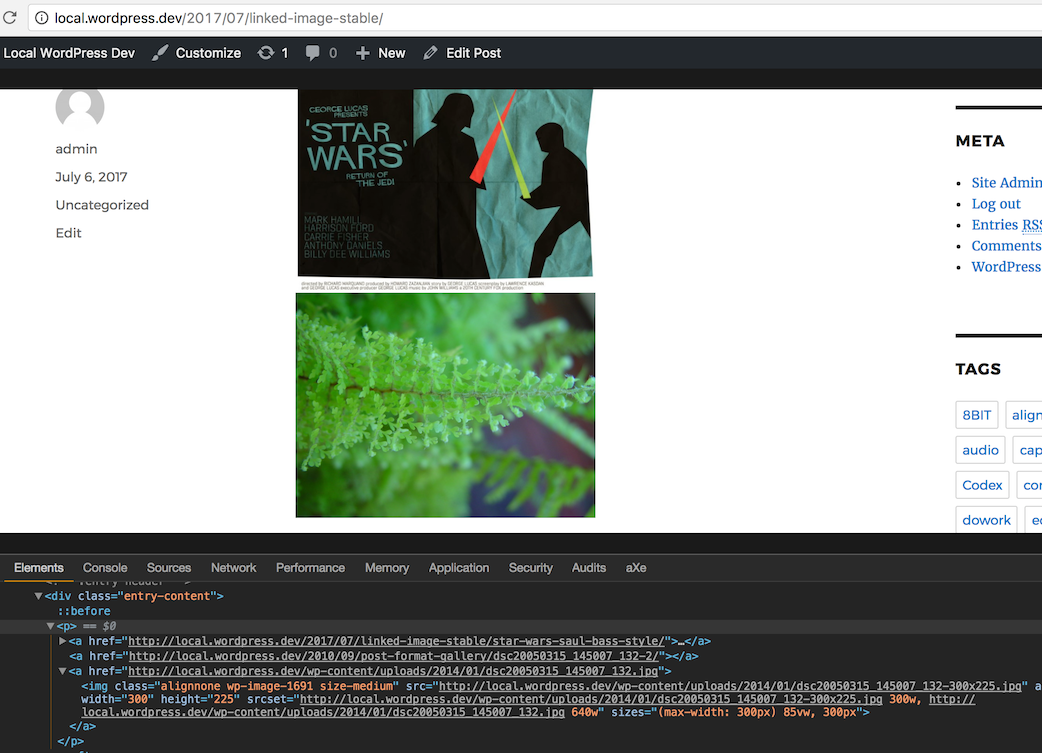Viewport: 1042px width, 753px height.
Task: Click the Customize paintbrush icon
Action: pyautogui.click(x=159, y=53)
